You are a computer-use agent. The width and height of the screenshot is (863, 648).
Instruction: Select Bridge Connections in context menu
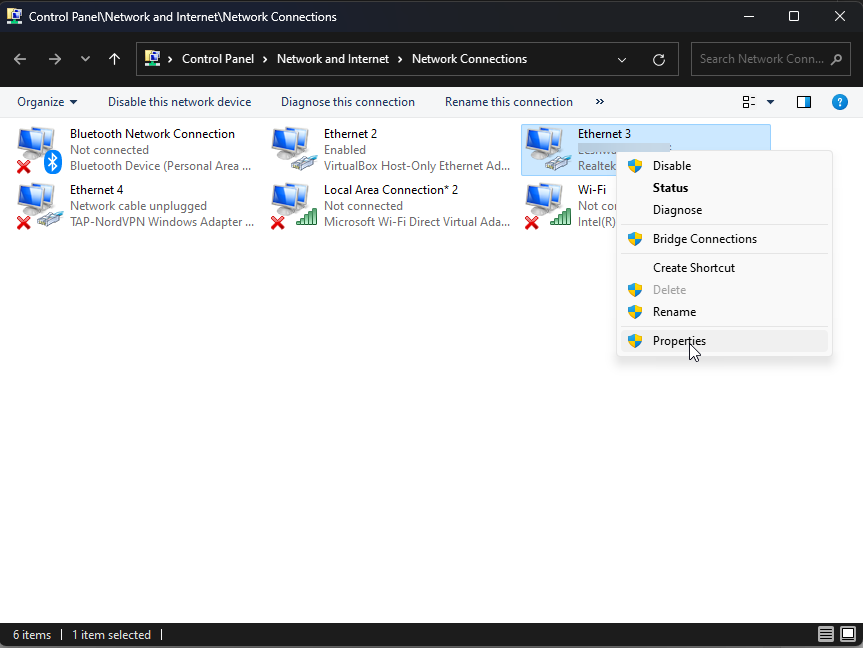click(724, 239)
